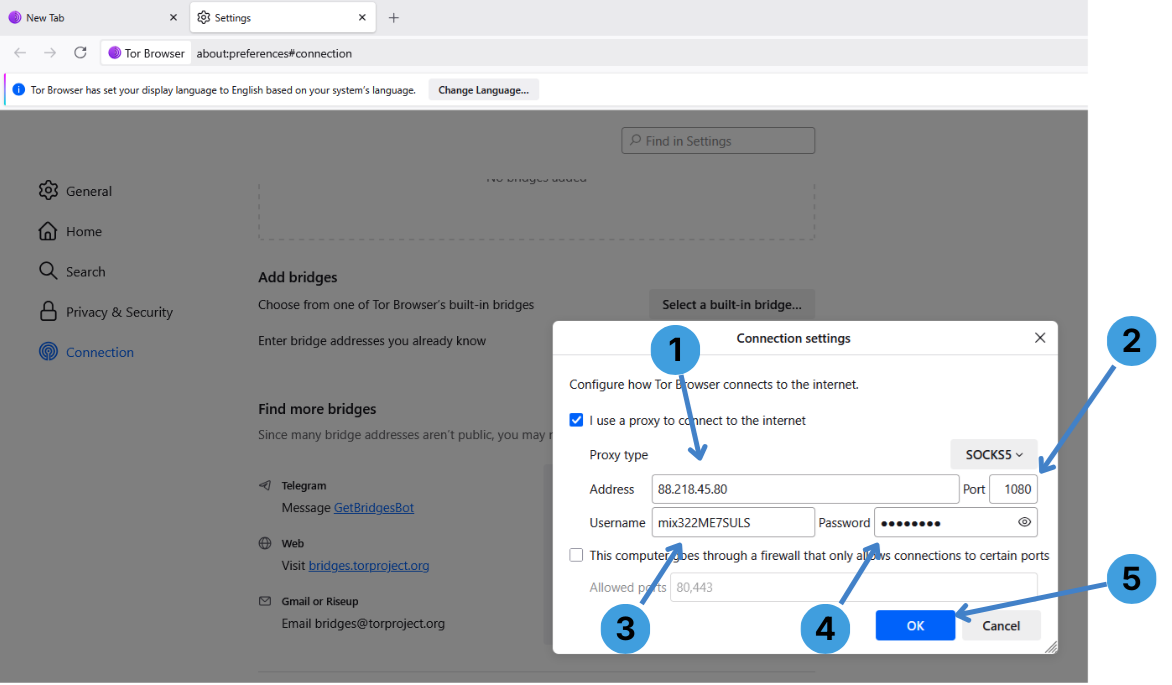Click Select a built-in bridge button

point(732,304)
